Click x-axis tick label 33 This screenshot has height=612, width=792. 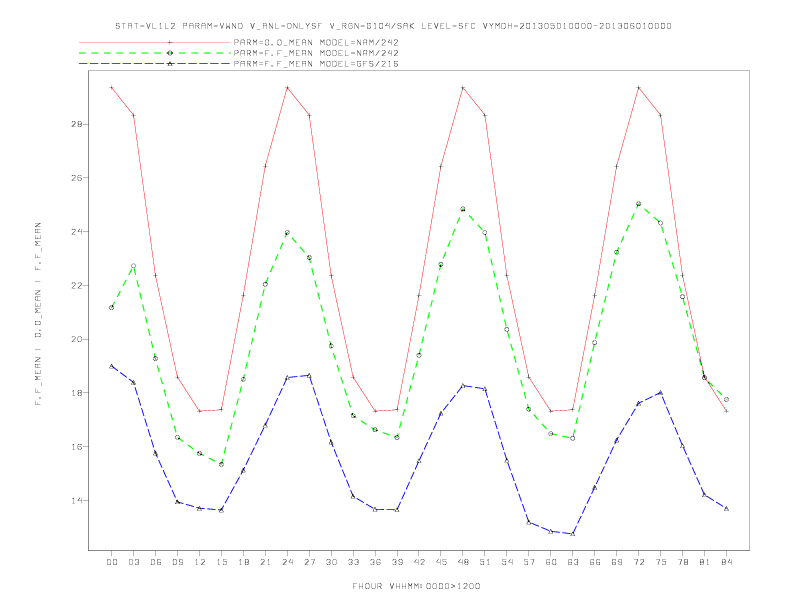pyautogui.click(x=353, y=562)
